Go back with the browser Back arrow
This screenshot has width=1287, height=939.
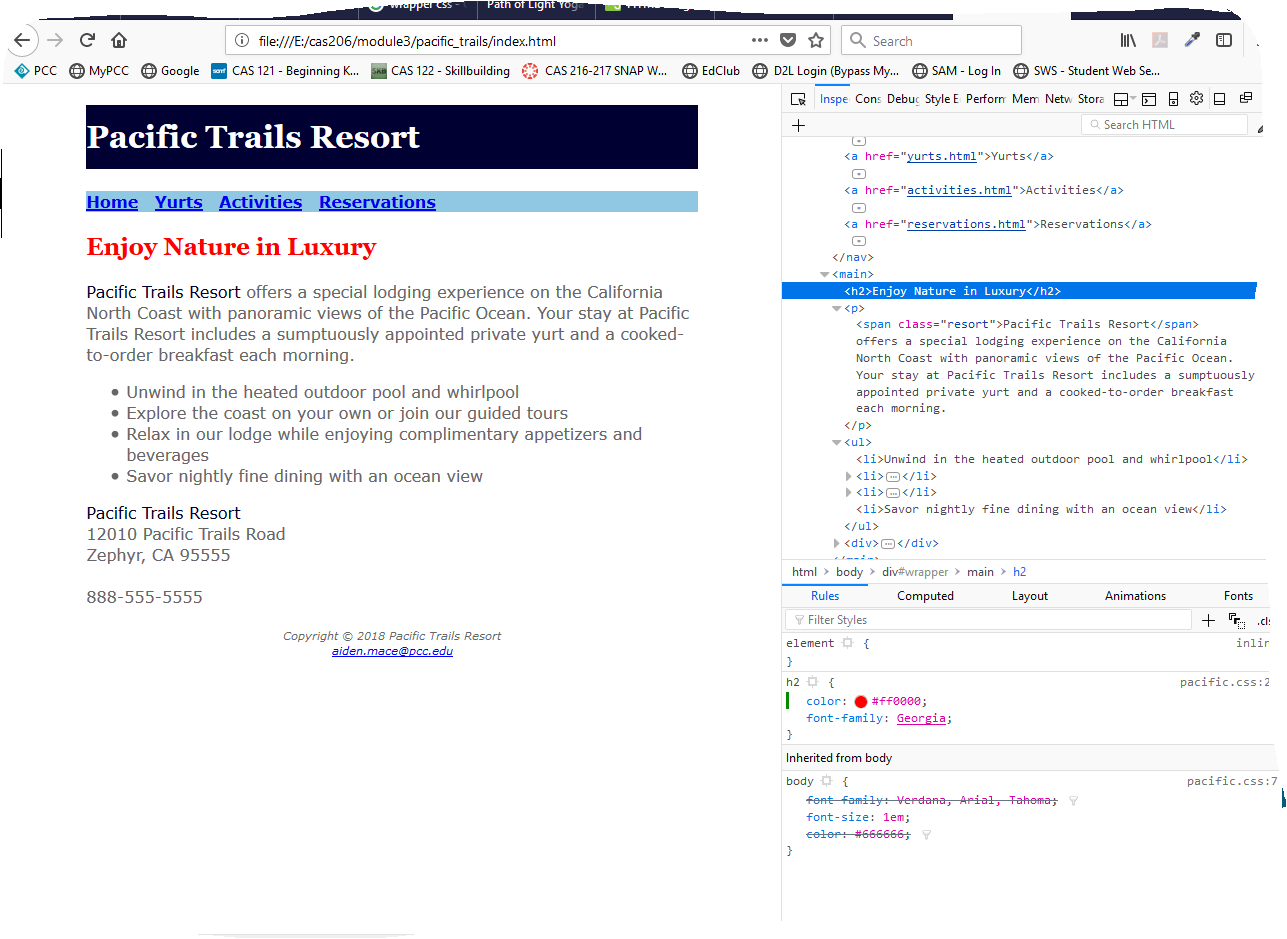pos(22,41)
